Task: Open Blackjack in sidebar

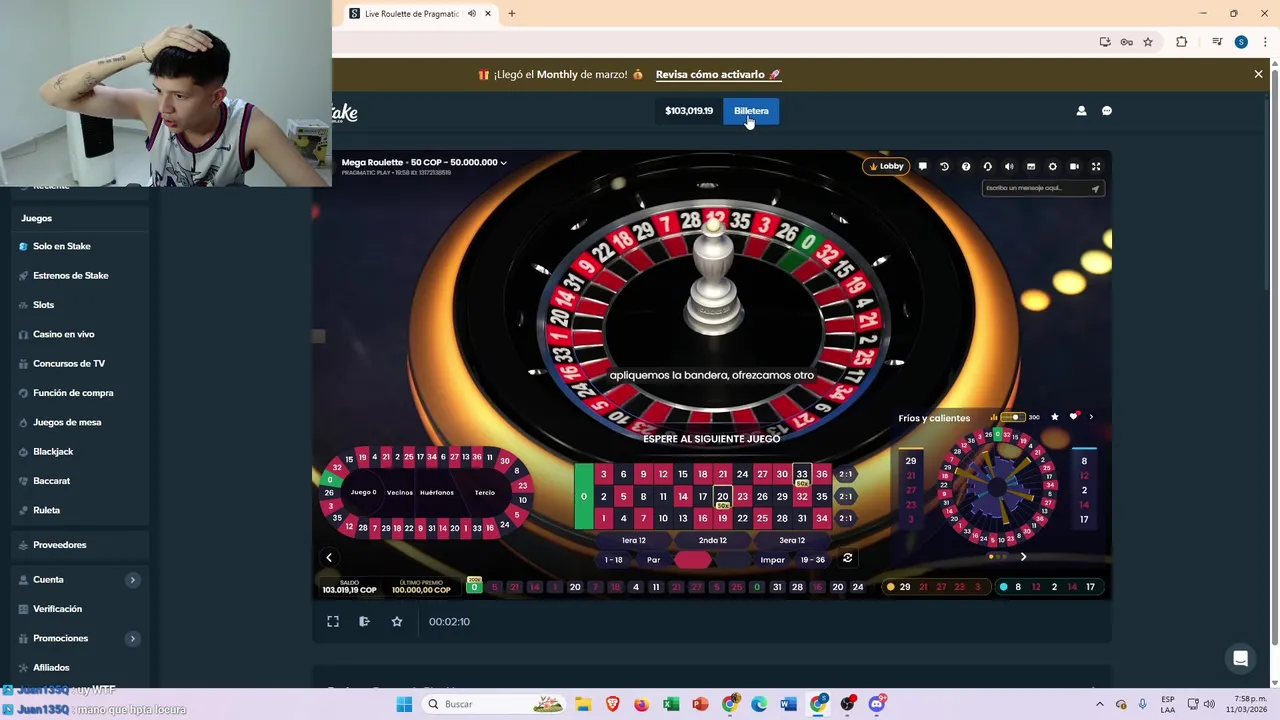Action: [x=53, y=451]
